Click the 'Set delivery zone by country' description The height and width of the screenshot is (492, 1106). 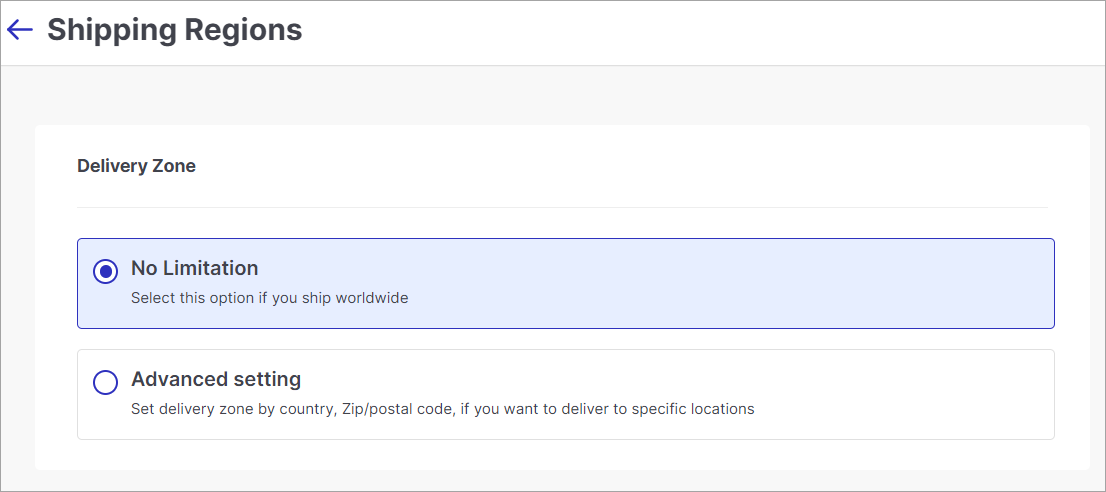442,409
